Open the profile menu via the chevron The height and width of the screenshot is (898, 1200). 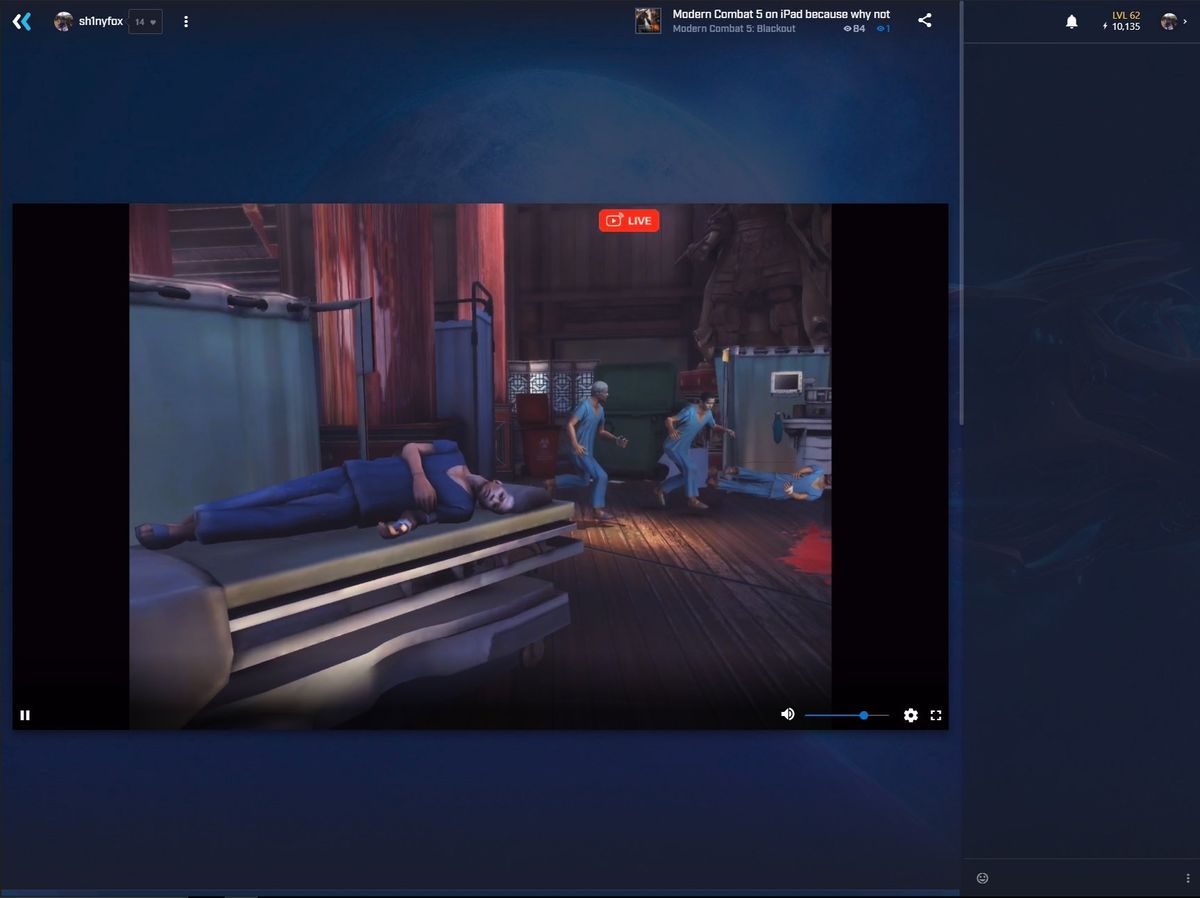[x=1186, y=20]
